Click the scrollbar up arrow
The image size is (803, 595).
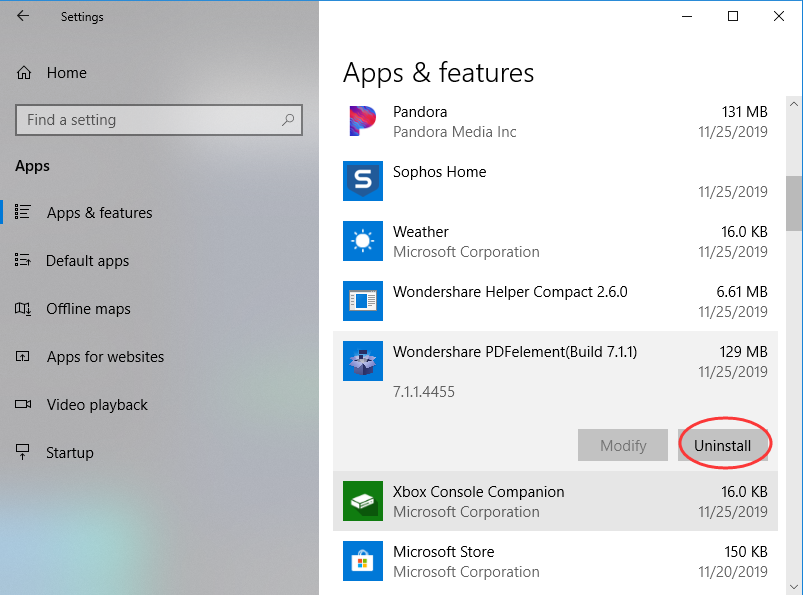point(794,104)
